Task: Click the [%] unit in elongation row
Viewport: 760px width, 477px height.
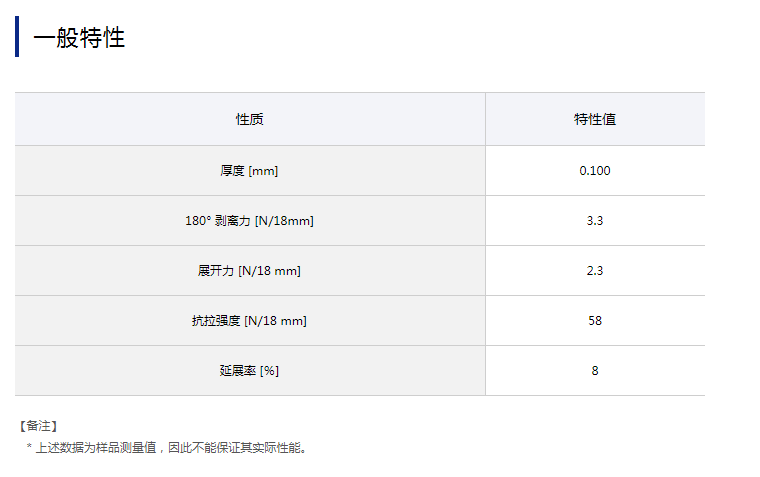Action: 269,371
